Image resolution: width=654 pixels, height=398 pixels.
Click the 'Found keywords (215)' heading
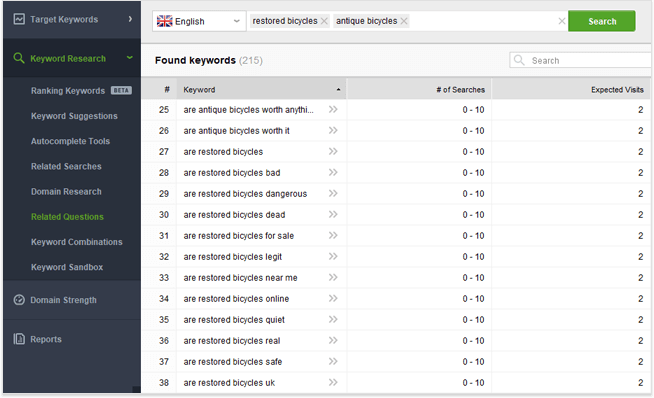[x=209, y=60]
